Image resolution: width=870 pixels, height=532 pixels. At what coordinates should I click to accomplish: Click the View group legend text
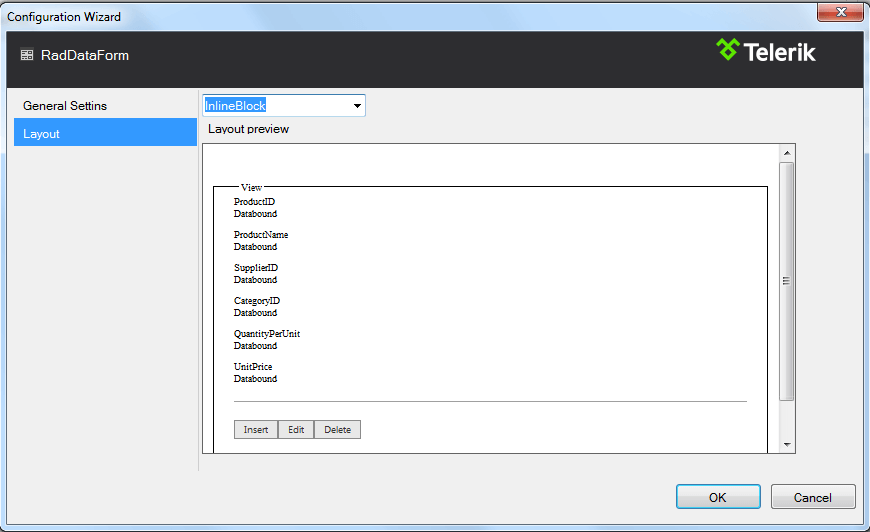point(251,188)
